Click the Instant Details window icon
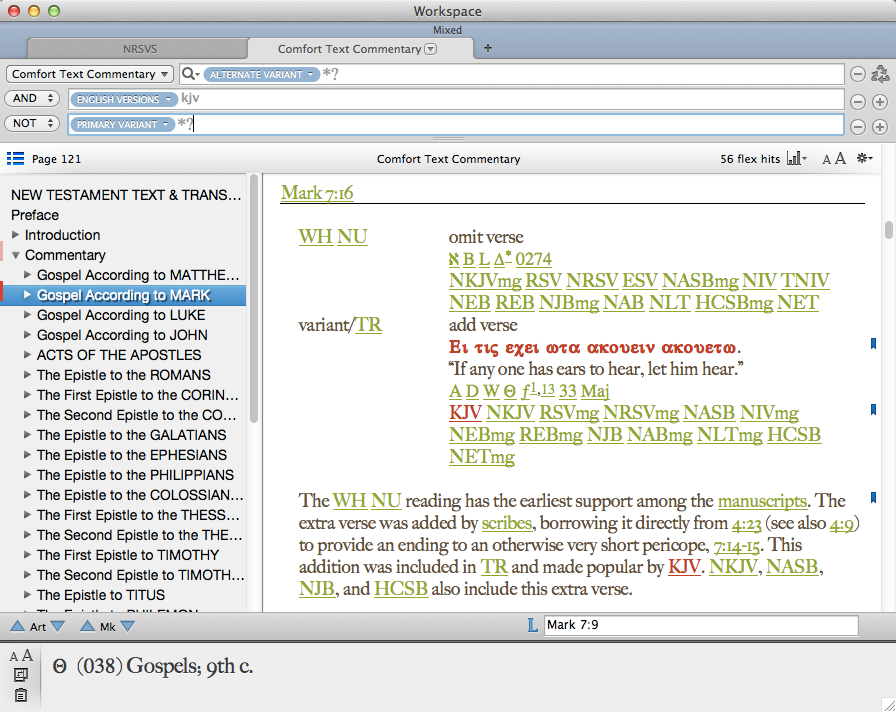The height and width of the screenshot is (712, 896). tap(21, 675)
